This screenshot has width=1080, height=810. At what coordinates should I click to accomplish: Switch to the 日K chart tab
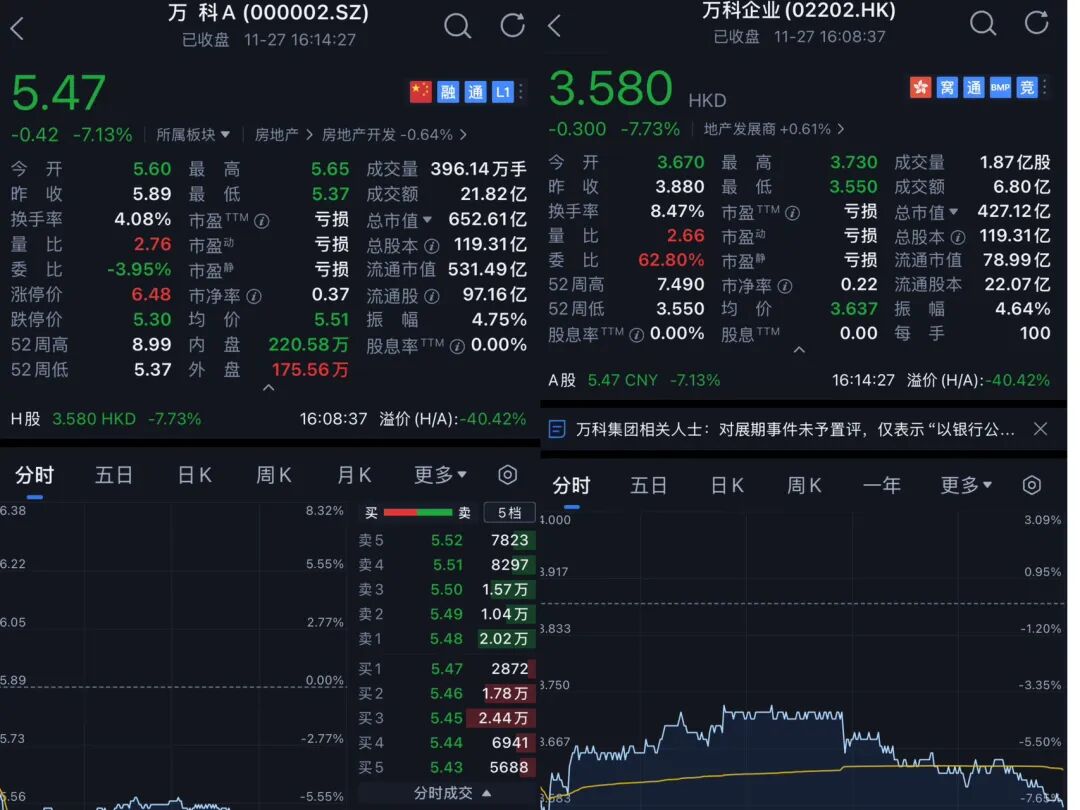(194, 474)
